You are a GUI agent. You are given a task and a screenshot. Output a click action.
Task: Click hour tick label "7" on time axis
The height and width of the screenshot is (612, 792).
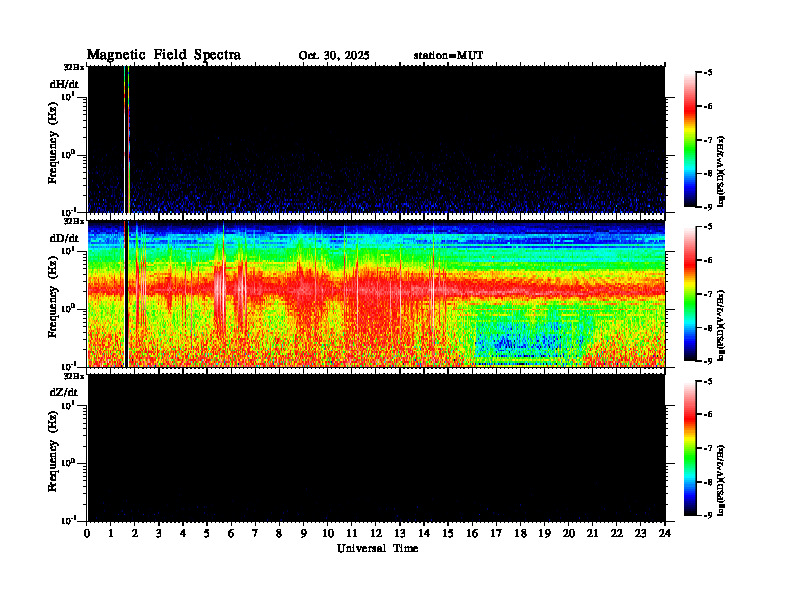coord(255,534)
